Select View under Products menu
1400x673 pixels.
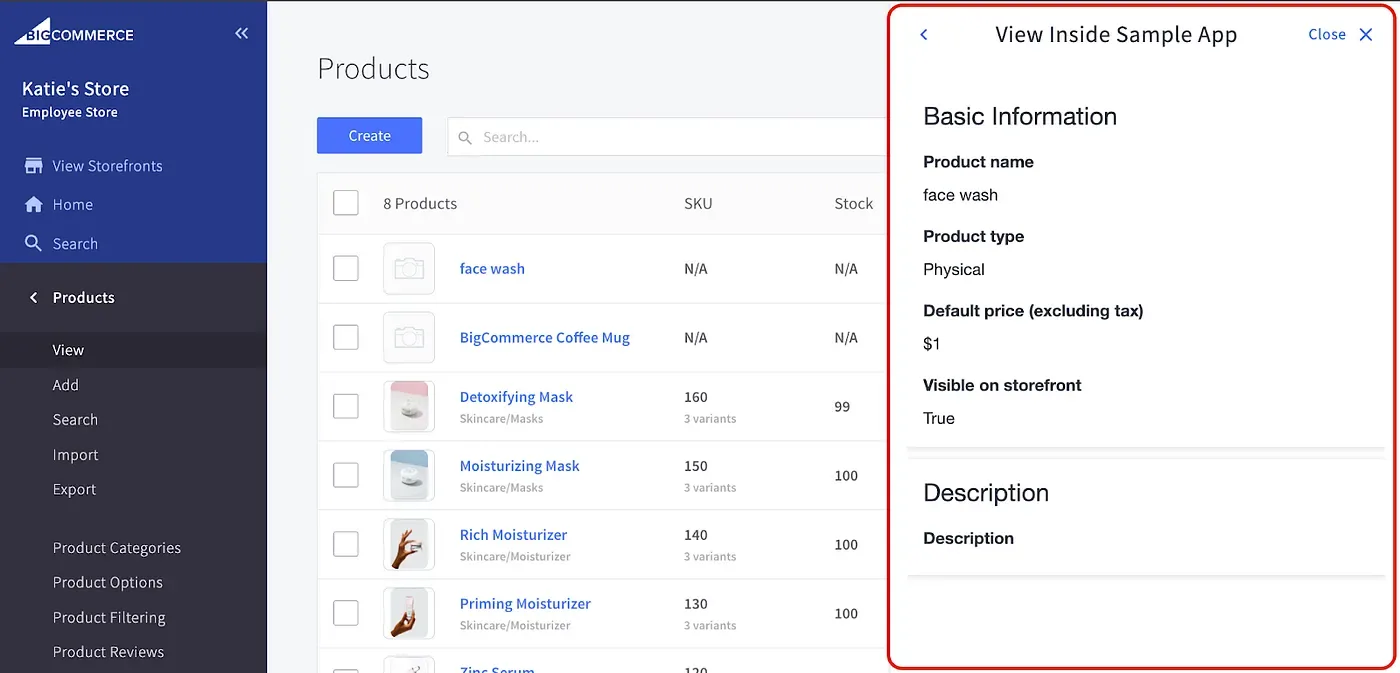pyautogui.click(x=68, y=350)
